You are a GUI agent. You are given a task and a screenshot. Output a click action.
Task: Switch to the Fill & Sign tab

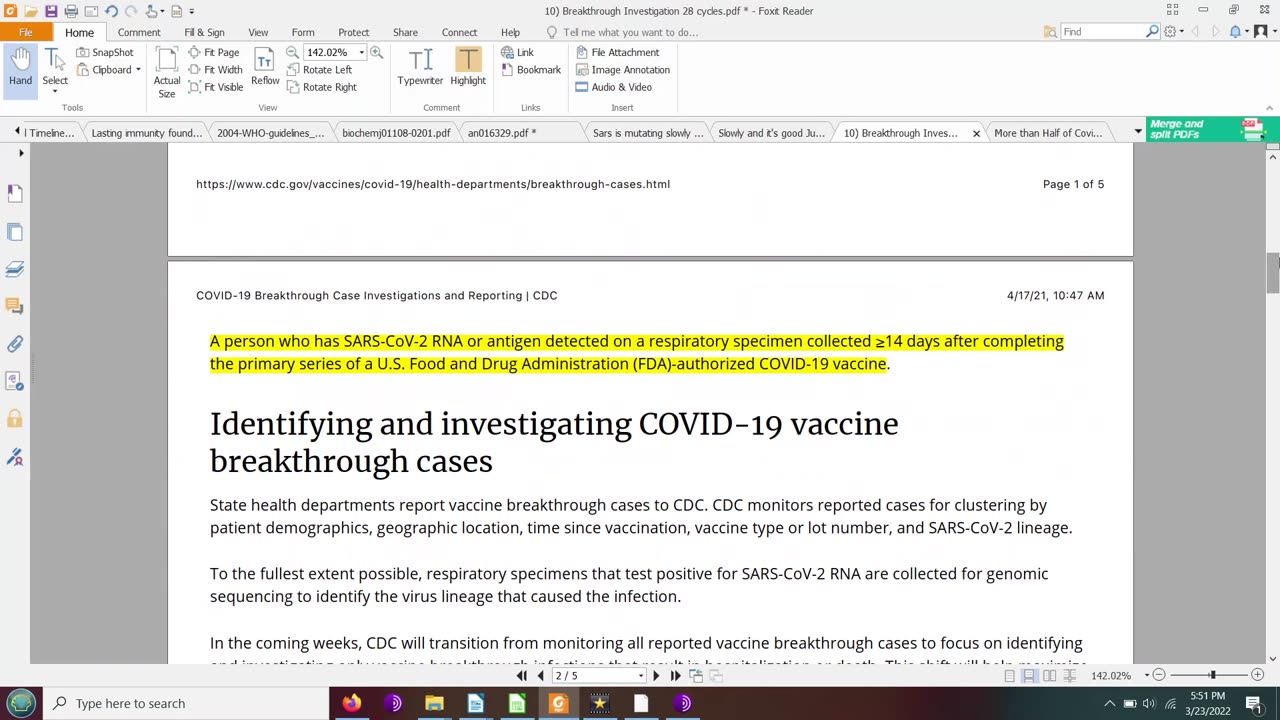click(x=204, y=32)
